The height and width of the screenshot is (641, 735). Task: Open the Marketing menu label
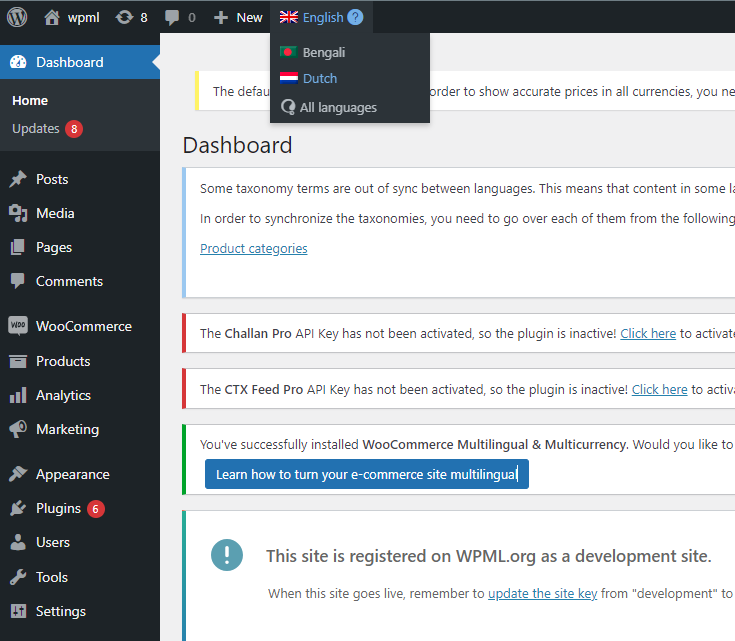click(x=68, y=429)
